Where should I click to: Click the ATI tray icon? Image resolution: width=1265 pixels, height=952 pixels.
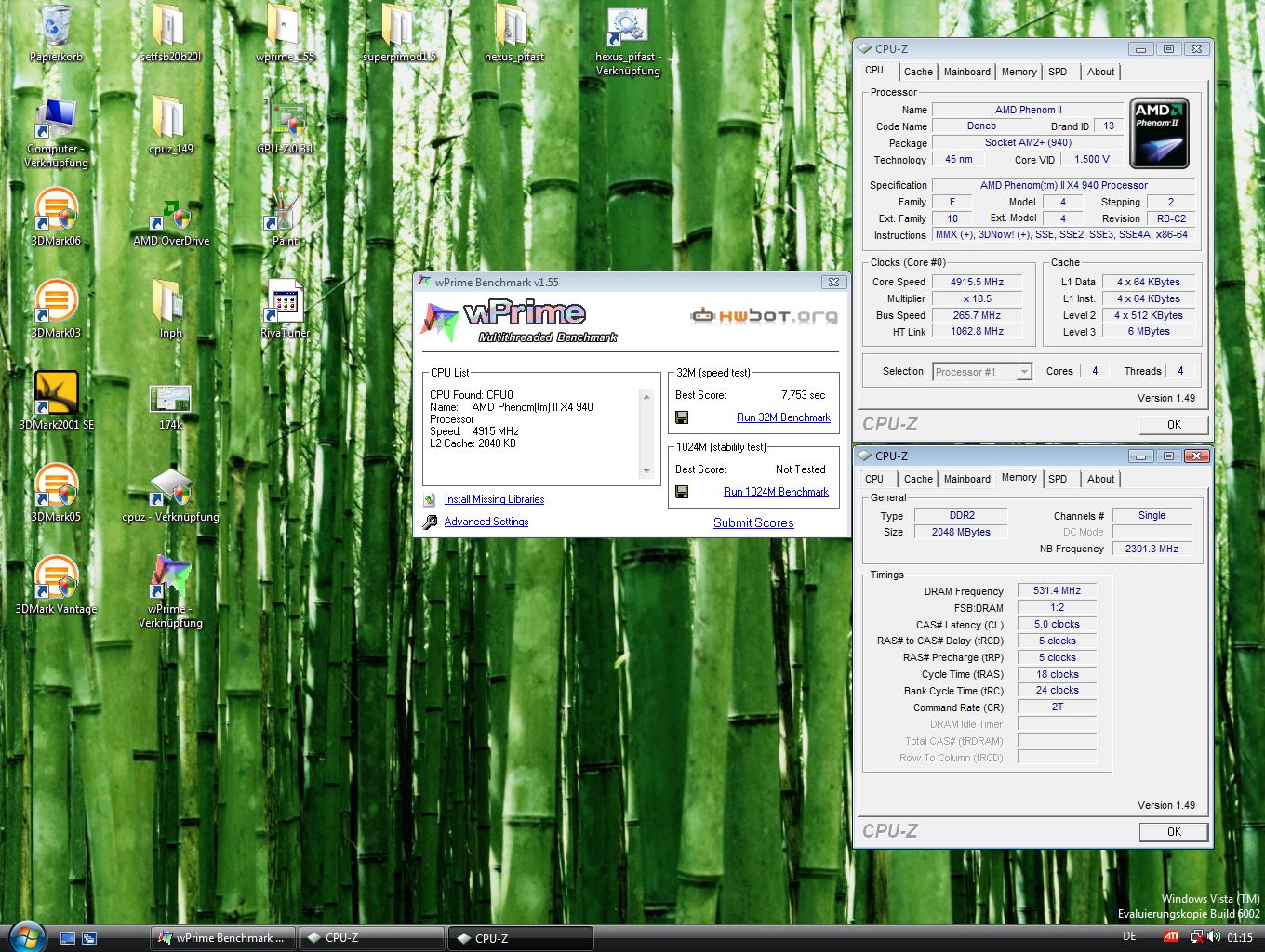point(1173,938)
